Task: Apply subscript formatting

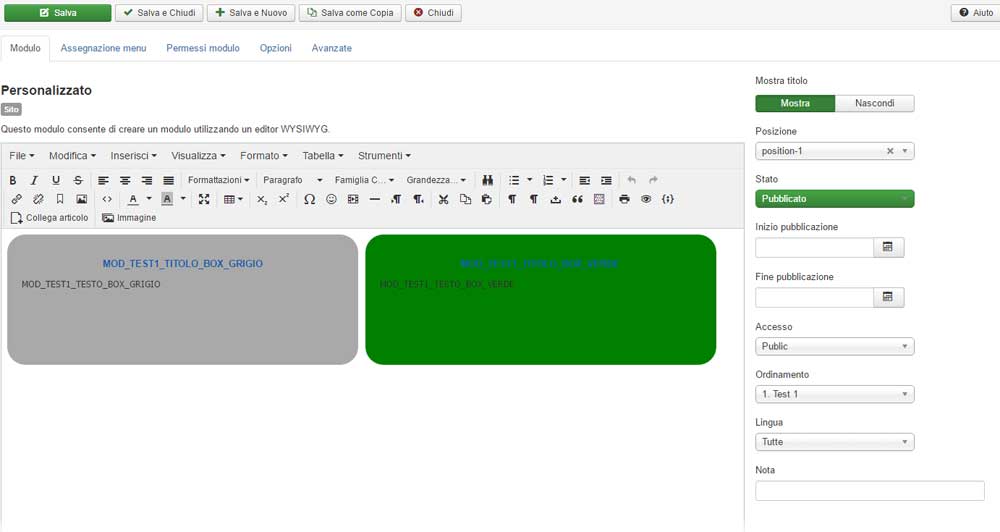Action: 262,199
